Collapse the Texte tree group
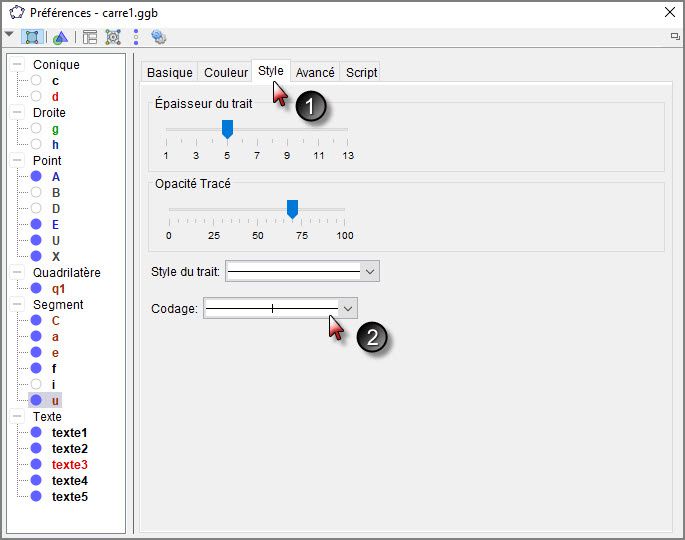Screen dimensions: 685x540 (17, 416)
